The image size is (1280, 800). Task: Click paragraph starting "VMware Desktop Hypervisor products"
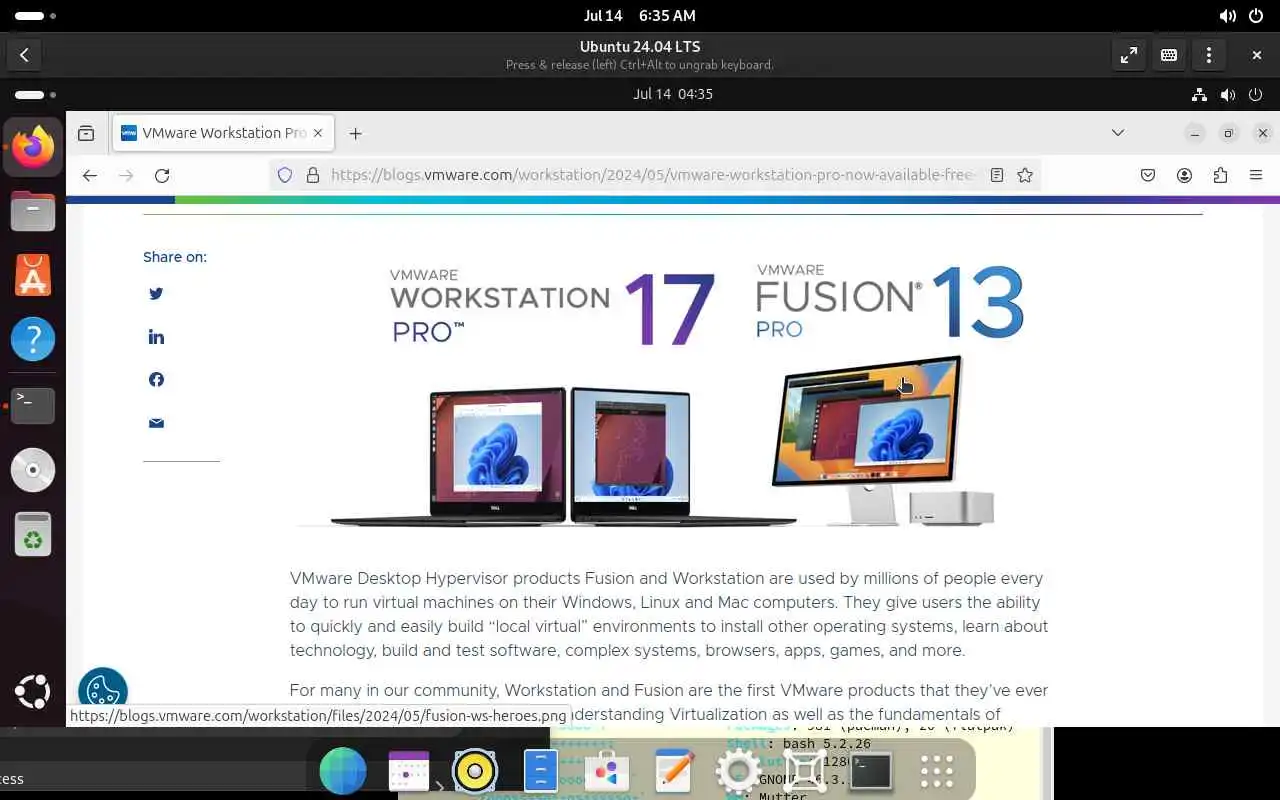click(x=669, y=614)
